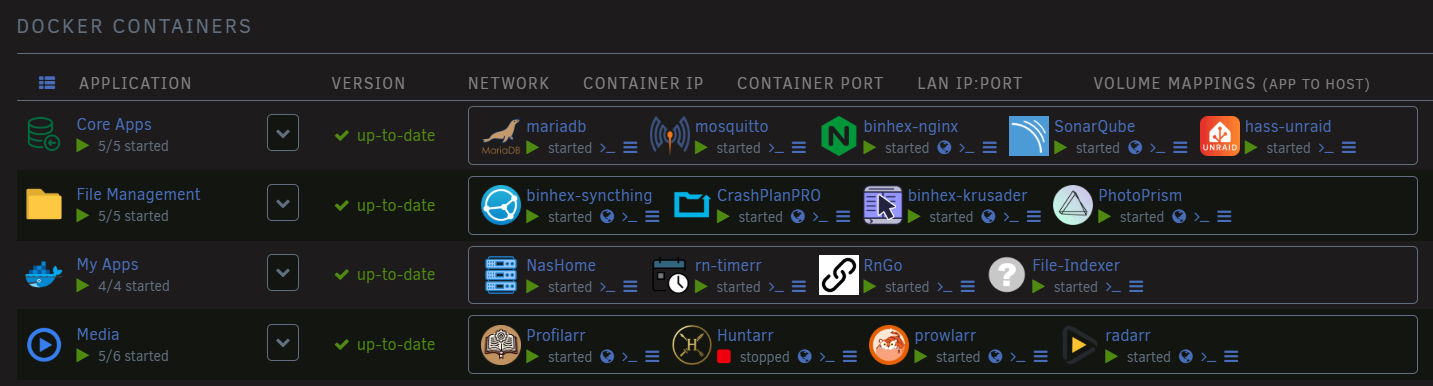Click the radarr play-arrow icon

click(x=1081, y=345)
